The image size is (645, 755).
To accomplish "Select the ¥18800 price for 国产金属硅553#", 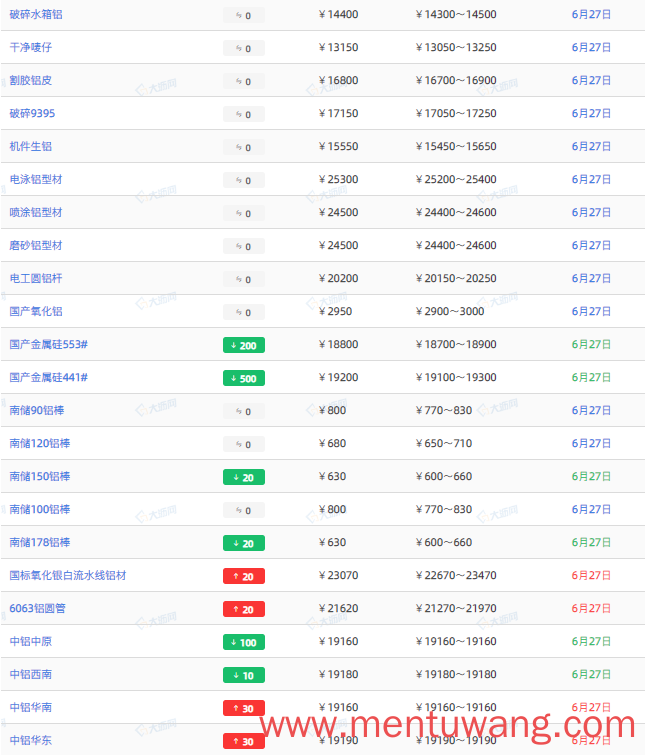I will pyautogui.click(x=338, y=344).
